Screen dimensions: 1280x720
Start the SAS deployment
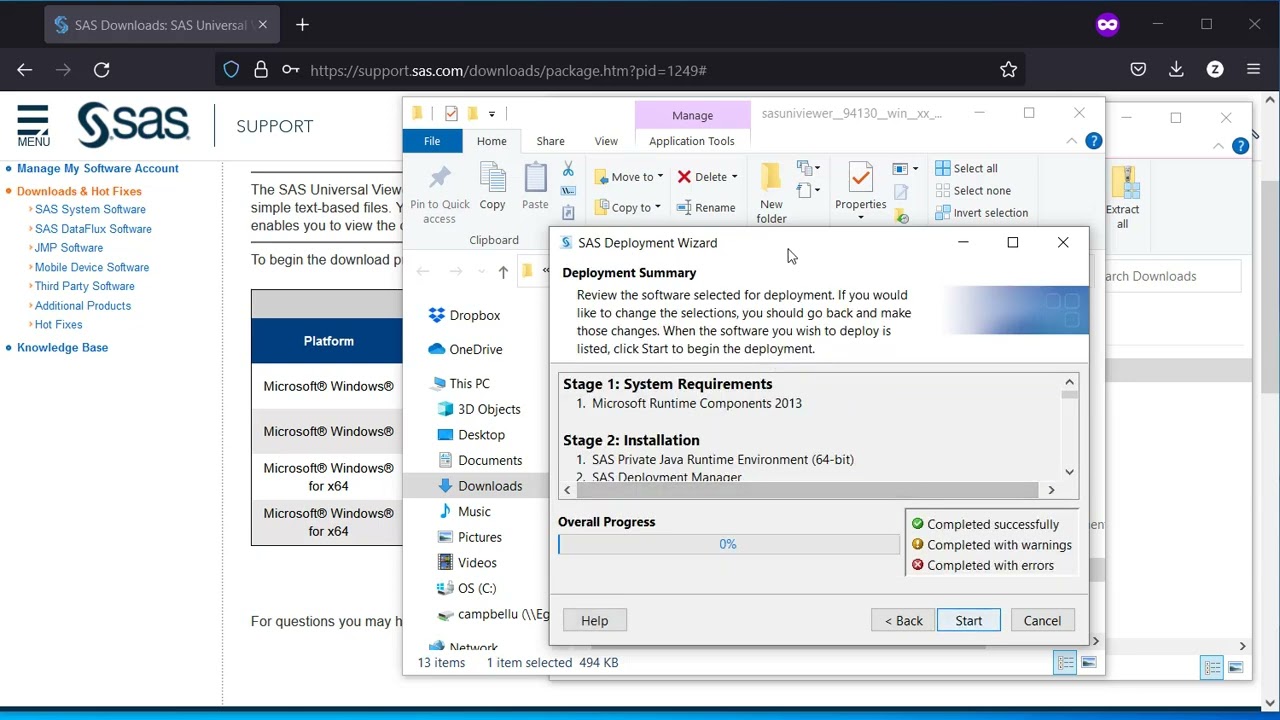click(x=968, y=621)
